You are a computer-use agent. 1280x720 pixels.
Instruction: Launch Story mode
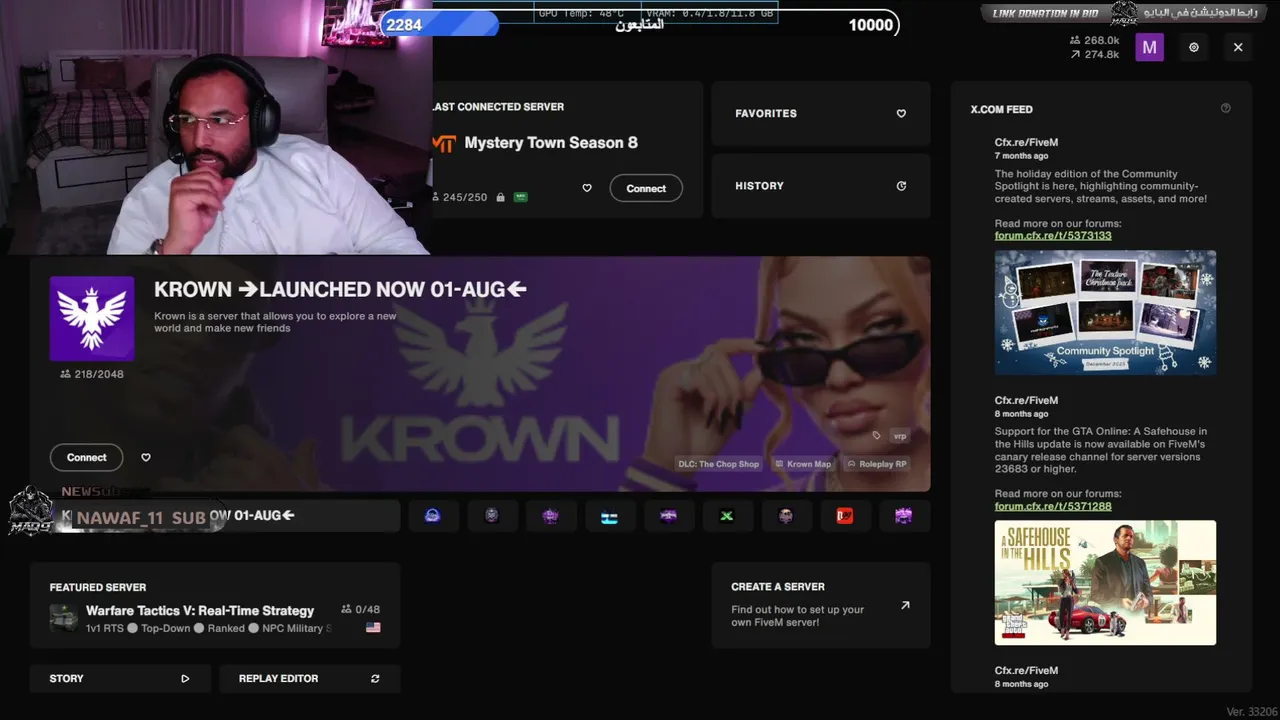click(x=120, y=678)
